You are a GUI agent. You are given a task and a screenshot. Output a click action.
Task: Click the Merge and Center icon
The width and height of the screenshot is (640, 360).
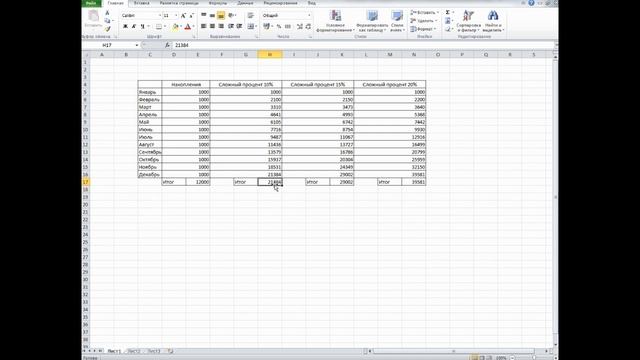point(251,27)
